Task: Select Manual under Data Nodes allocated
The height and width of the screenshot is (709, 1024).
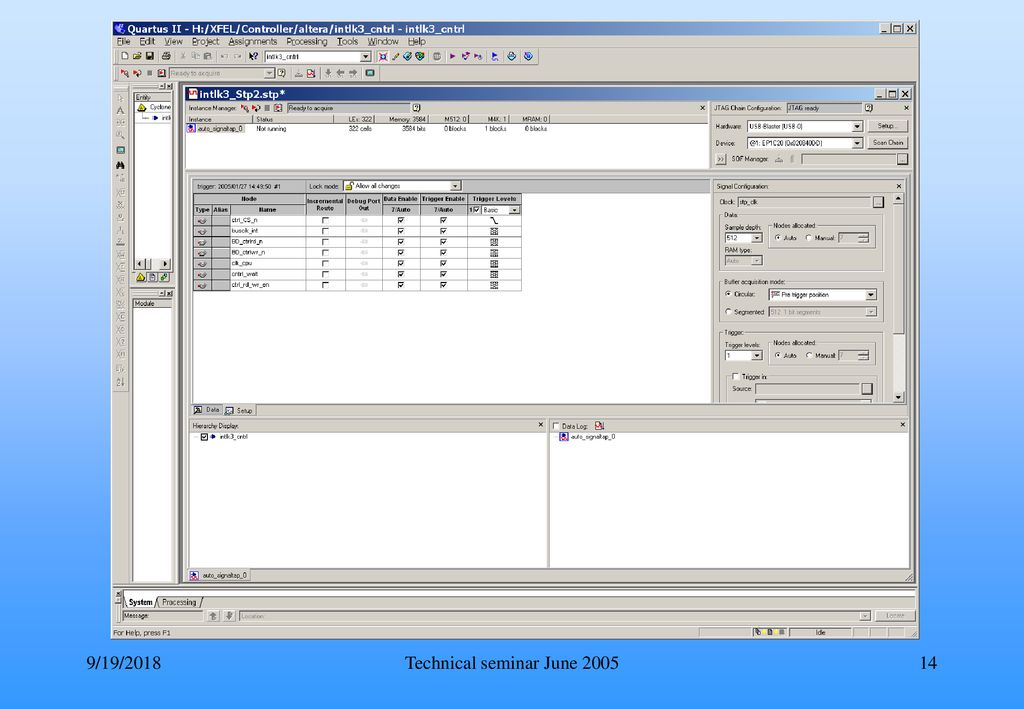Action: pyautogui.click(x=808, y=238)
